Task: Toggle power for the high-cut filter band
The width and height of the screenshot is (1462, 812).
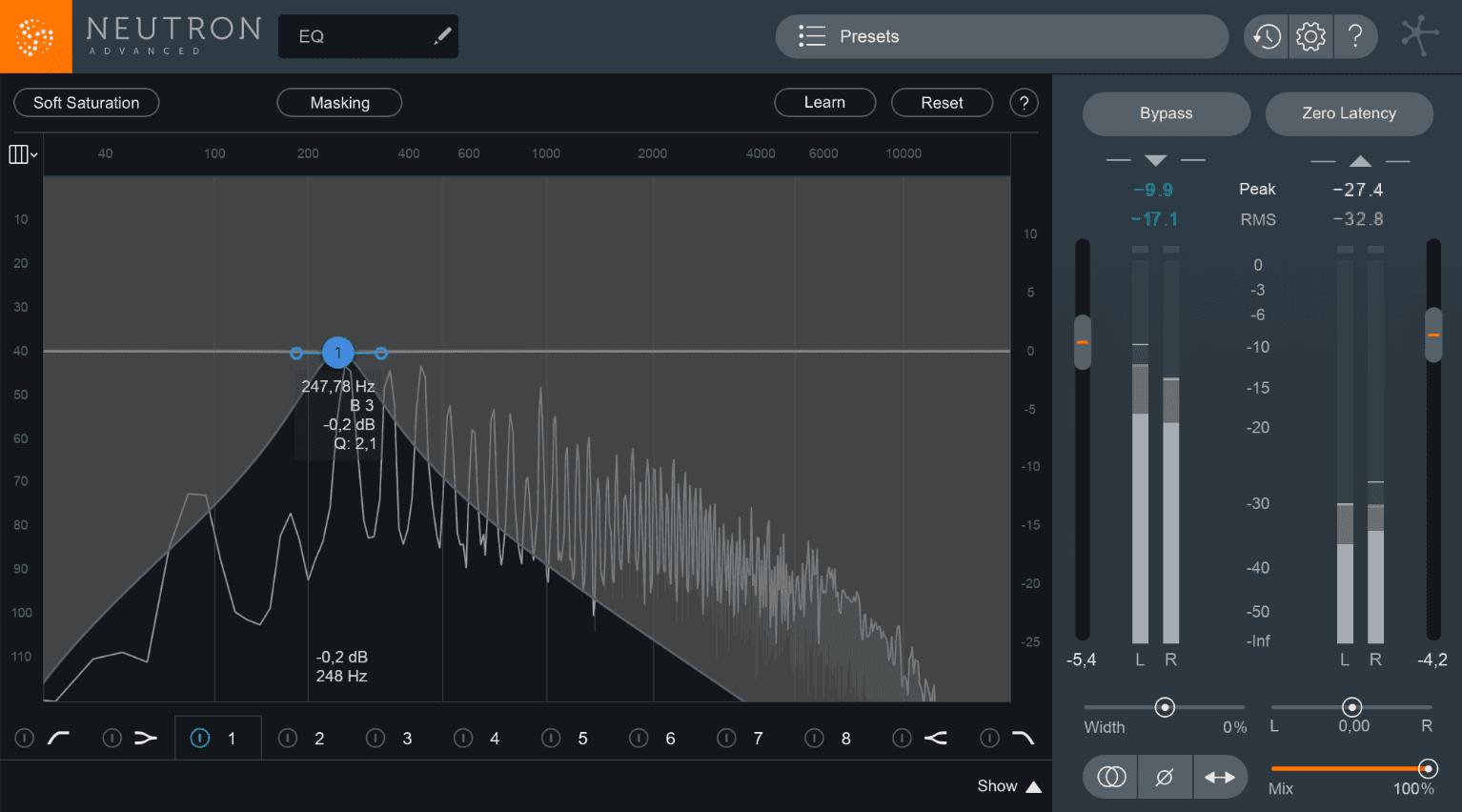Action: [x=990, y=738]
